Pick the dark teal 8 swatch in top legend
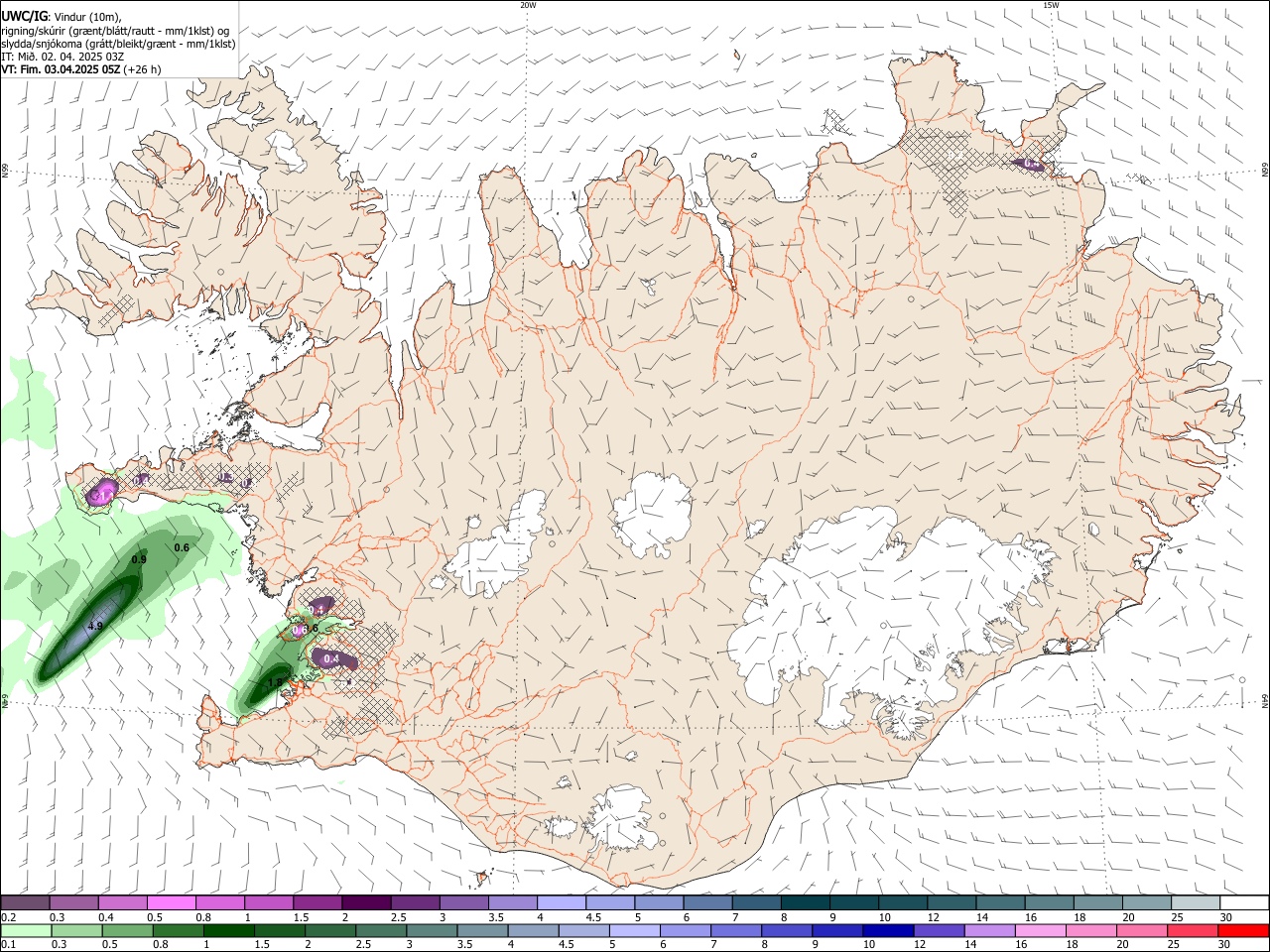 [806, 903]
